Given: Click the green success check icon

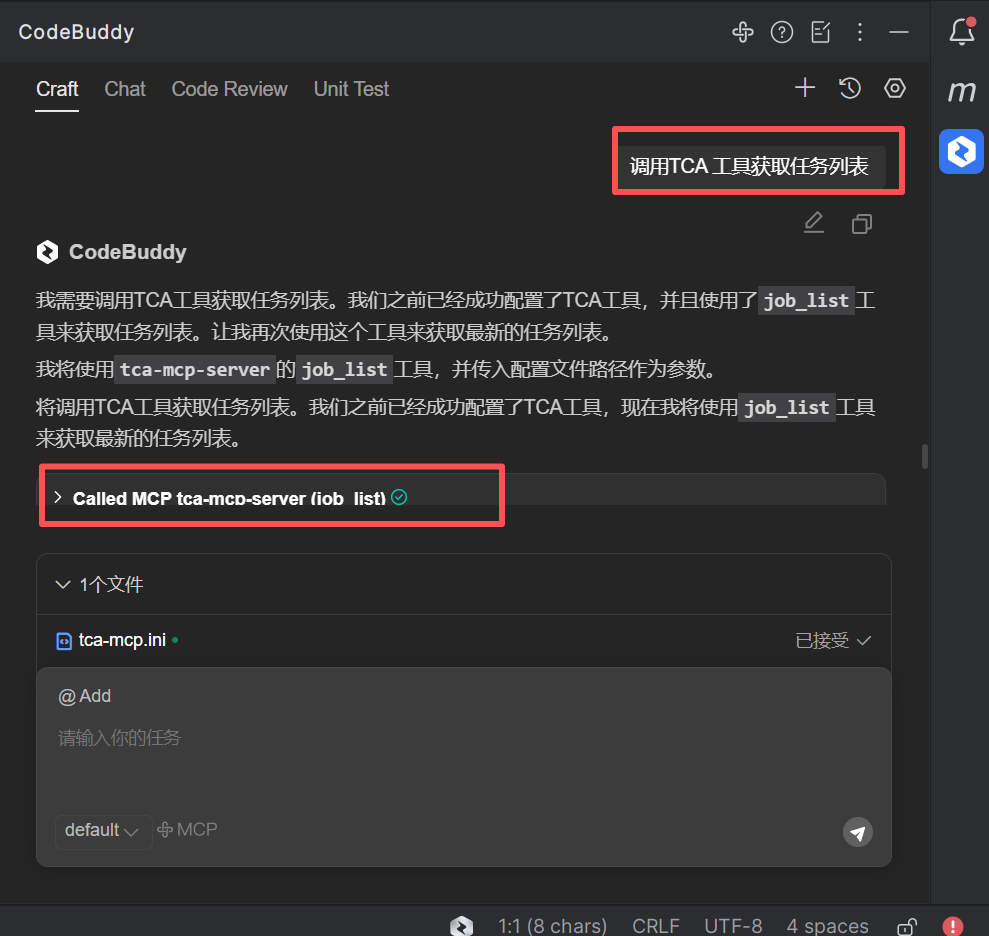Looking at the screenshot, I should coord(399,497).
